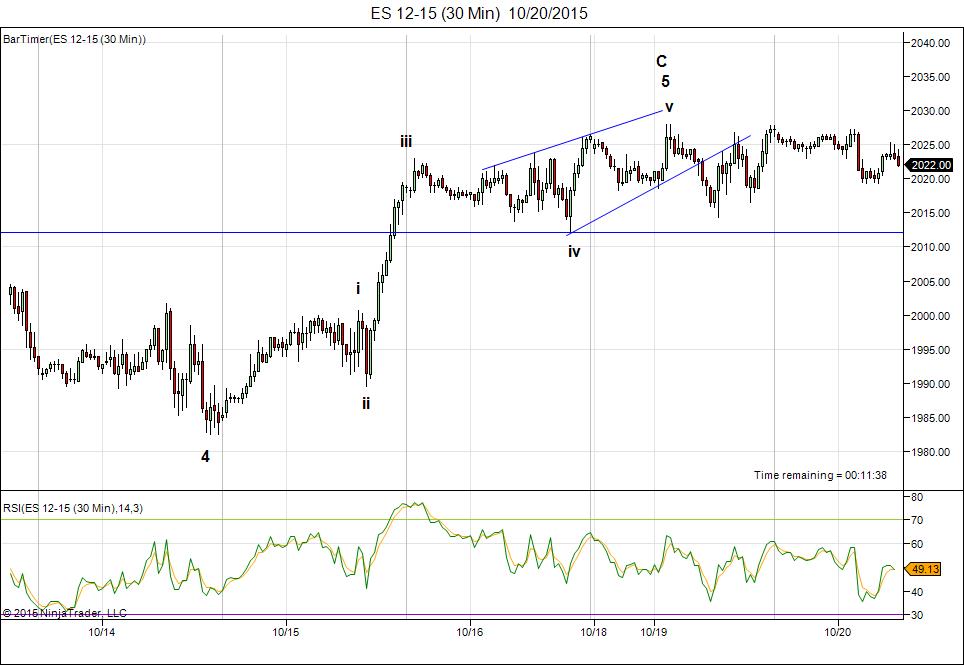Click the 2030.00 price axis label
The image size is (964, 665).
click(x=932, y=111)
